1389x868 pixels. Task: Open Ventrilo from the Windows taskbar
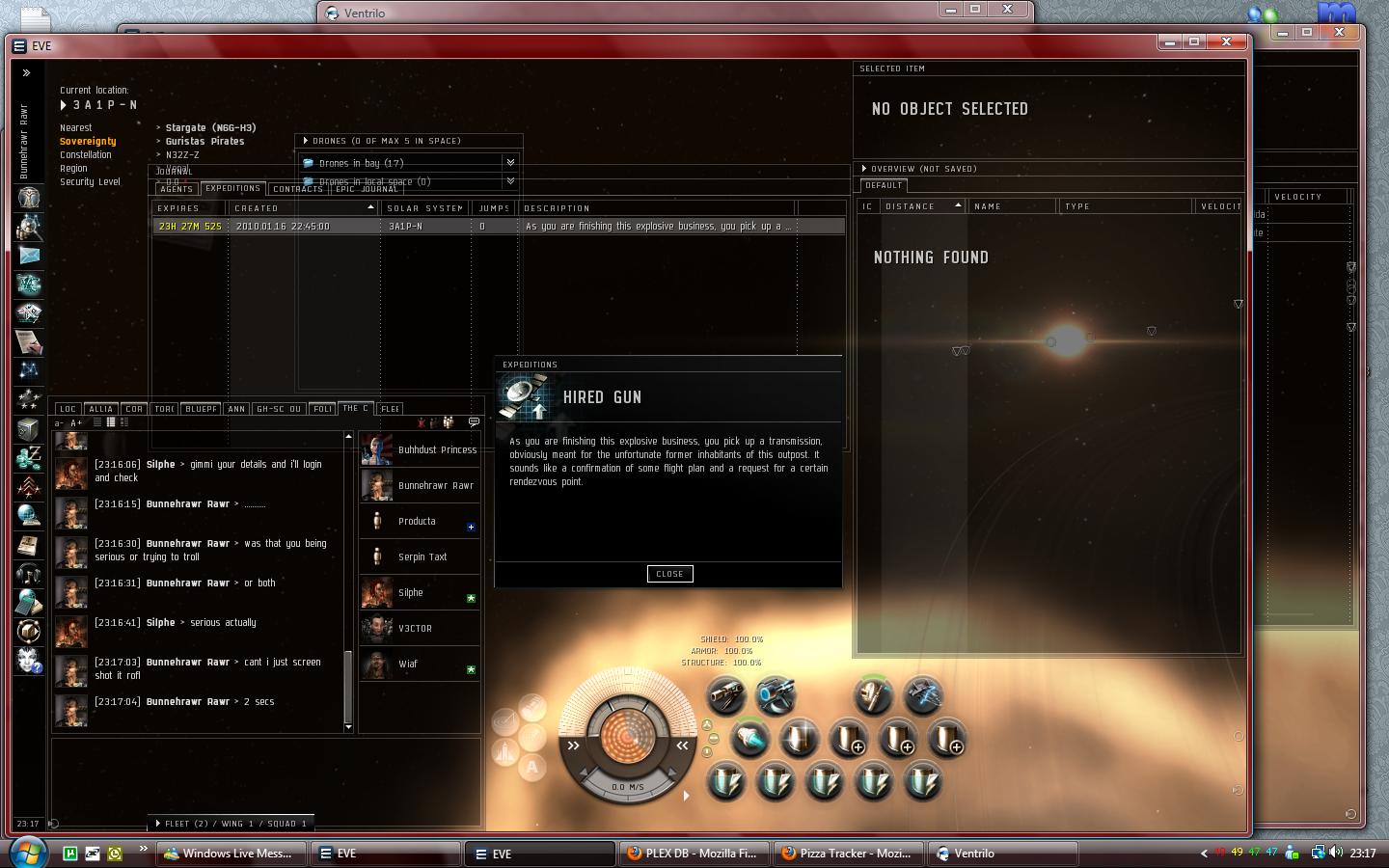click(x=1002, y=854)
